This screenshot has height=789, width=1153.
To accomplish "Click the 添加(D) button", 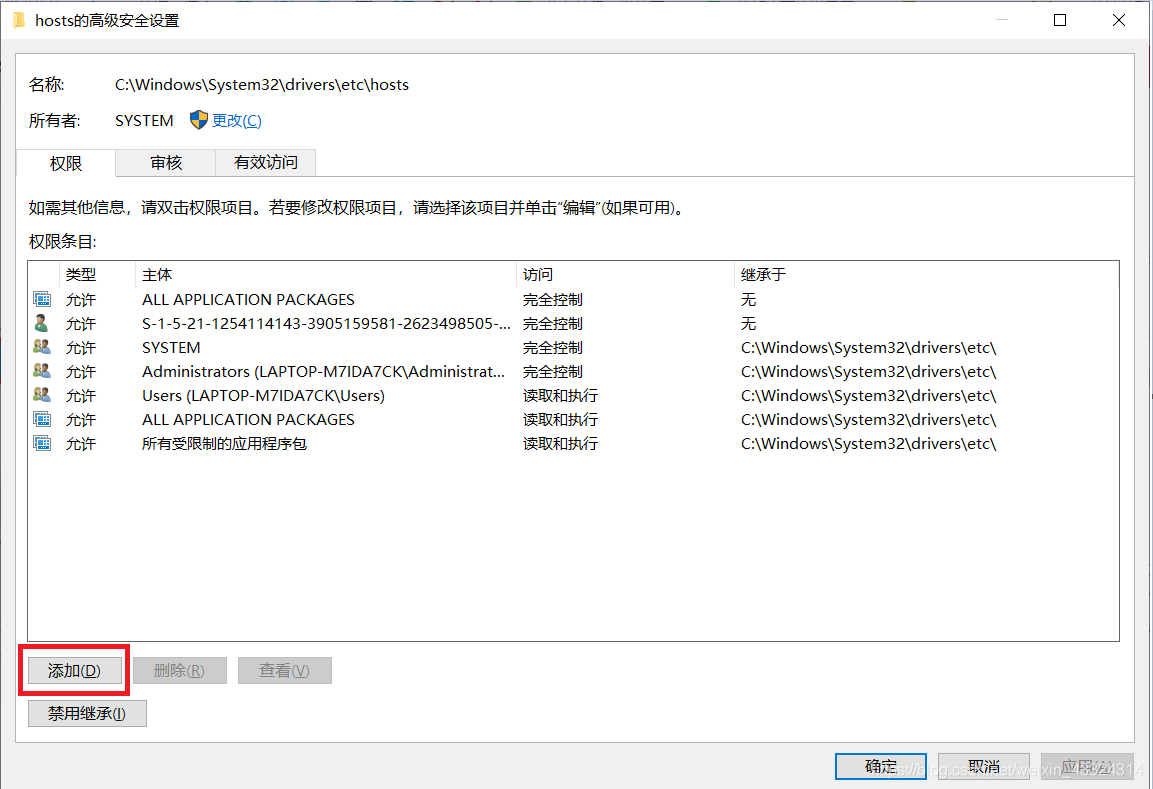I will tap(74, 670).
